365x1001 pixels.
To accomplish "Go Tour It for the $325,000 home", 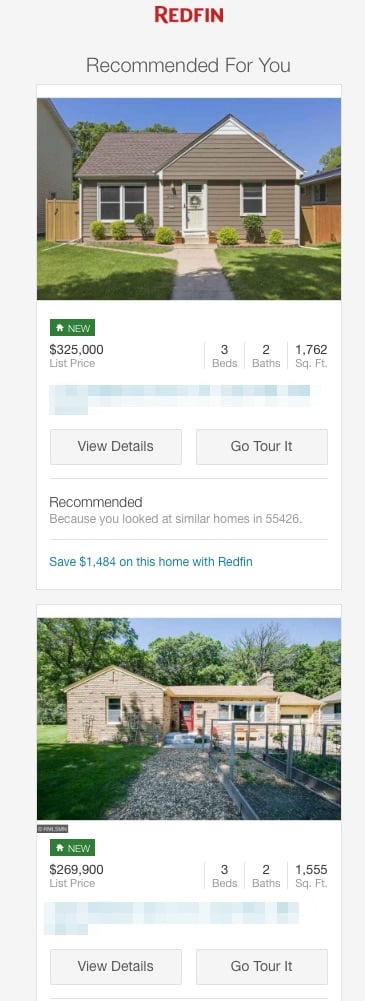I will pyautogui.click(x=262, y=447).
